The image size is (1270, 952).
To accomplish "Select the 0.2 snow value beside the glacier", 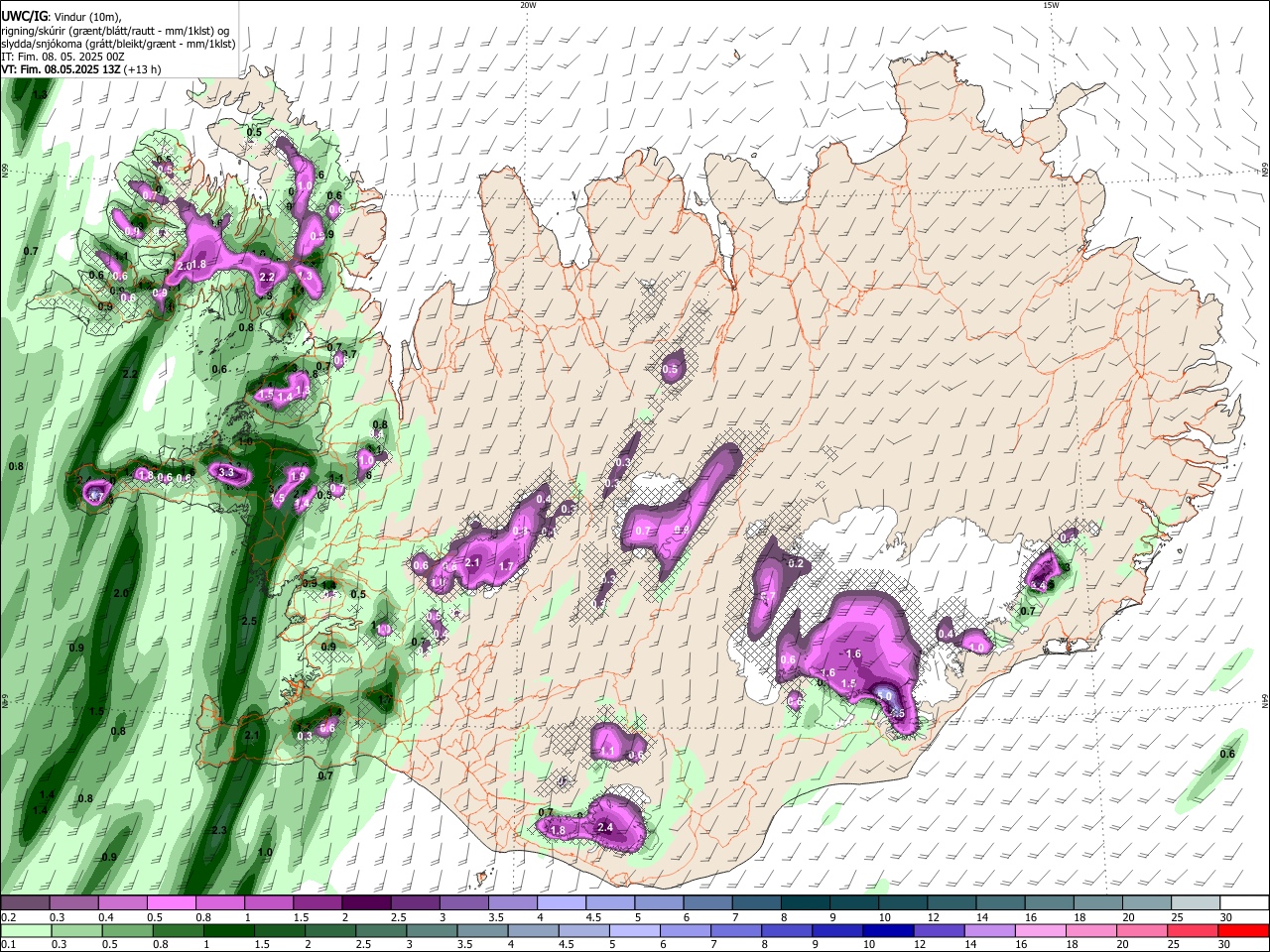I will tap(795, 563).
